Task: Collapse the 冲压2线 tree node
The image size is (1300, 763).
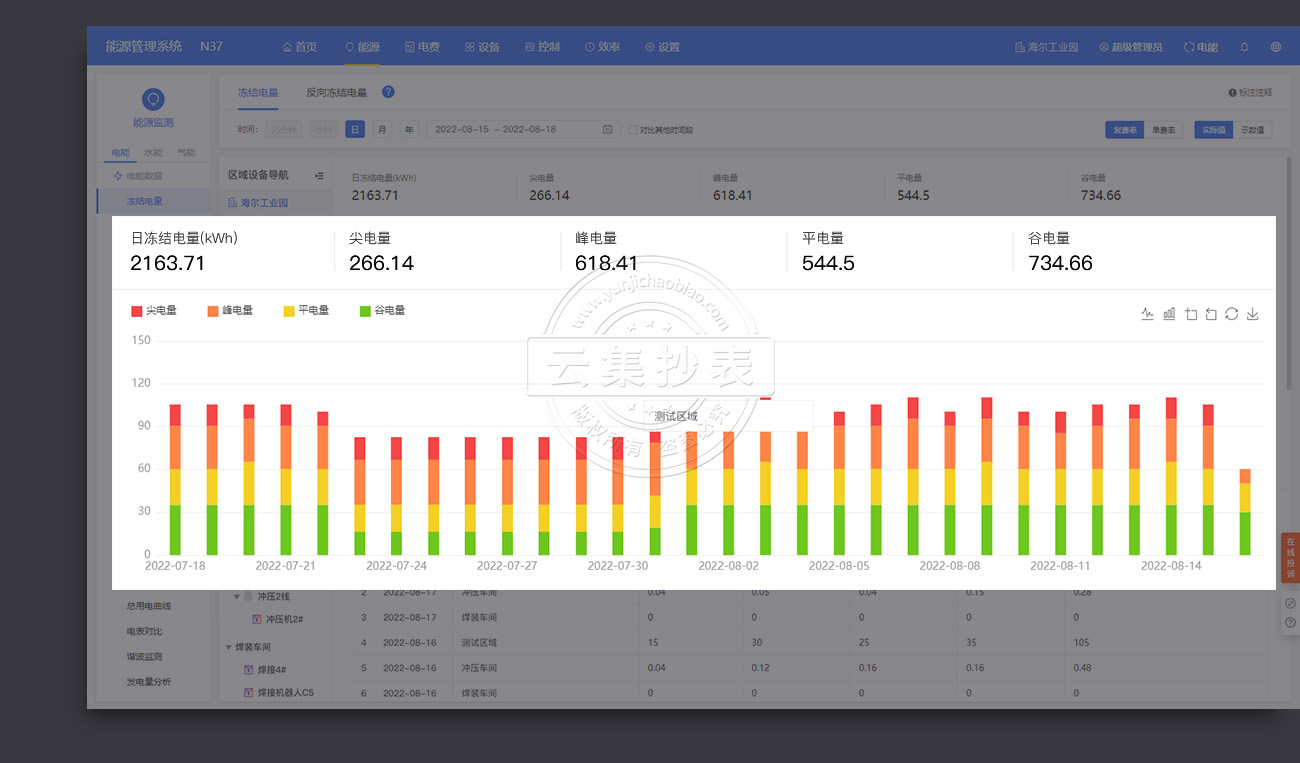Action: (237, 596)
